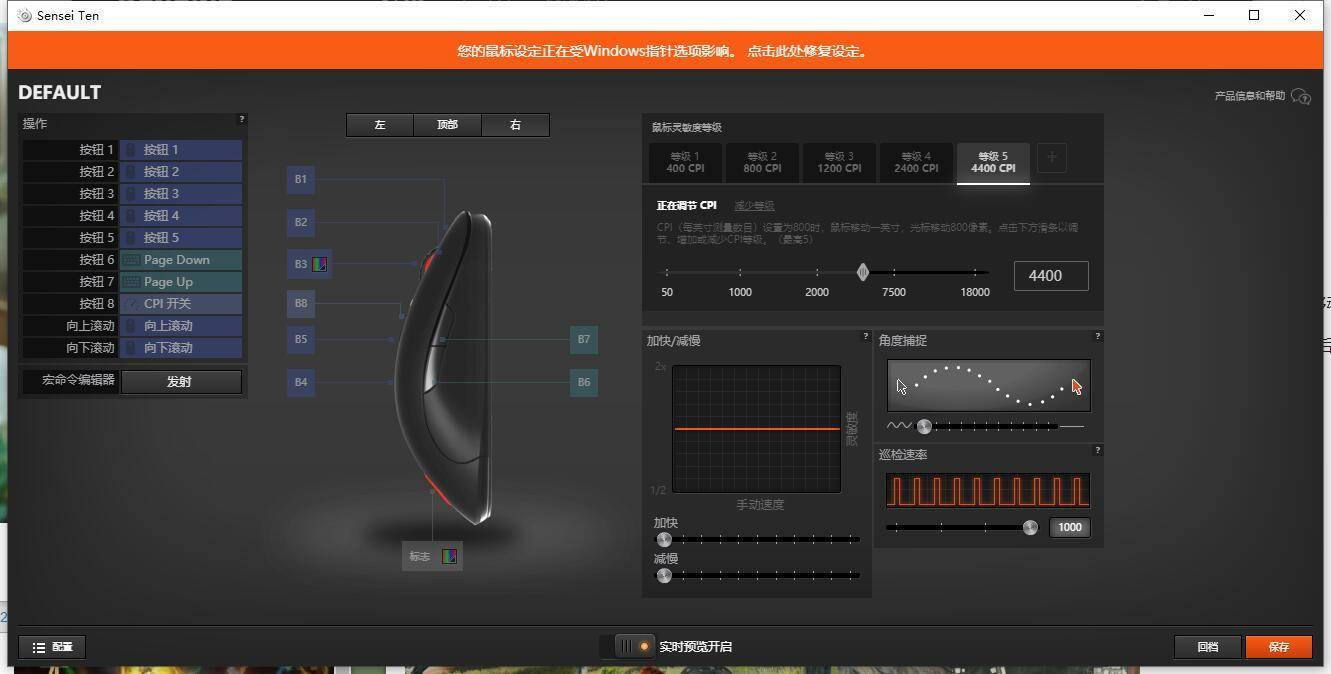Select 等级 5 4400 CPI tab
1331x674 pixels.
pos(993,162)
